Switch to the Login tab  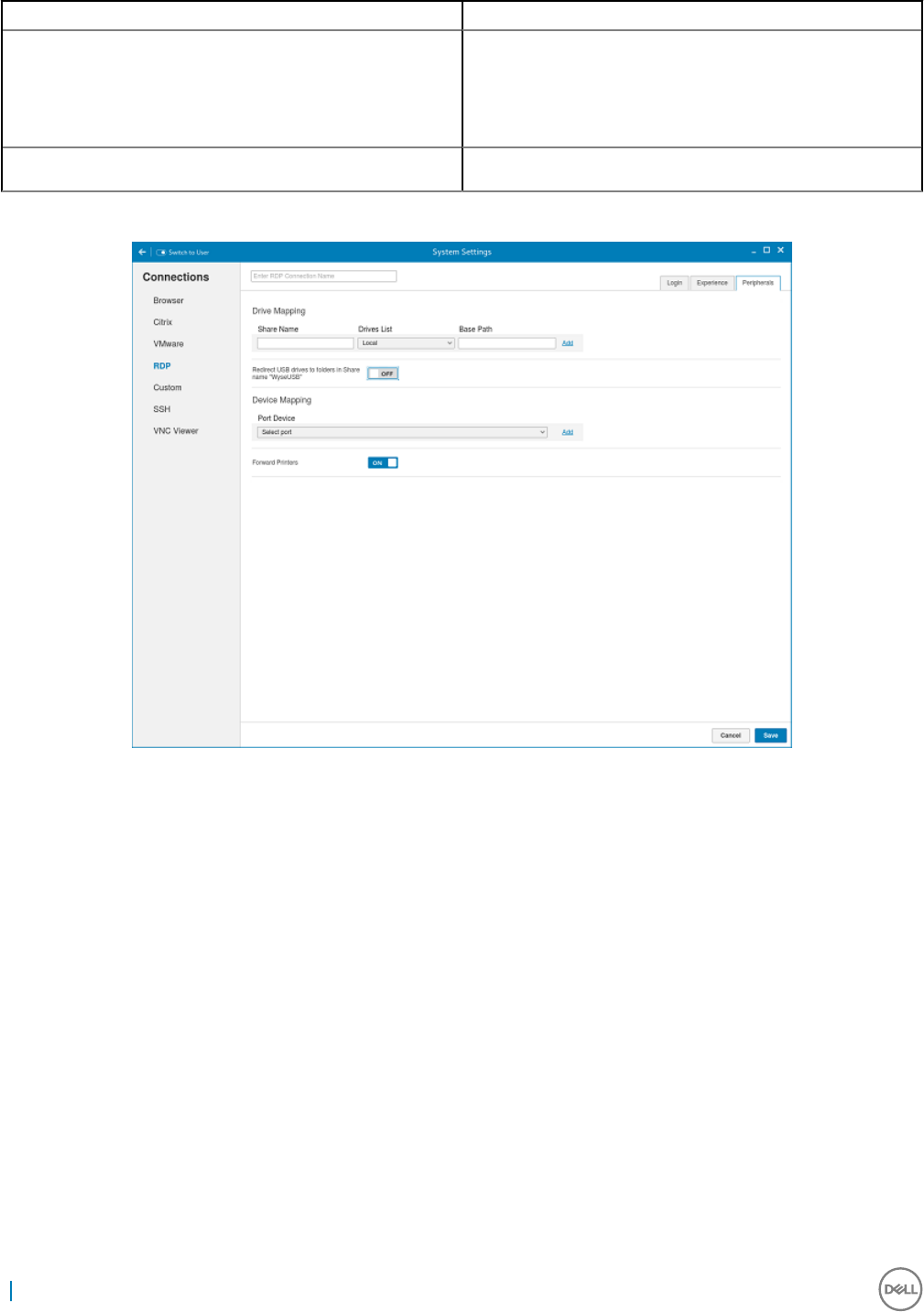click(x=675, y=283)
